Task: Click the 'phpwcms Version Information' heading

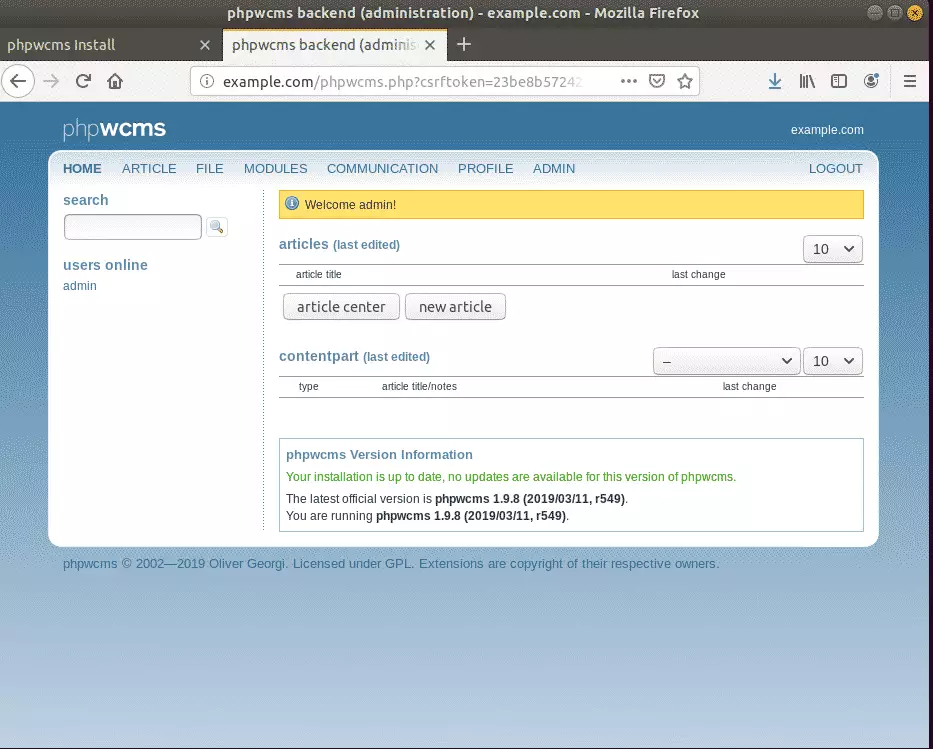Action: 379,455
